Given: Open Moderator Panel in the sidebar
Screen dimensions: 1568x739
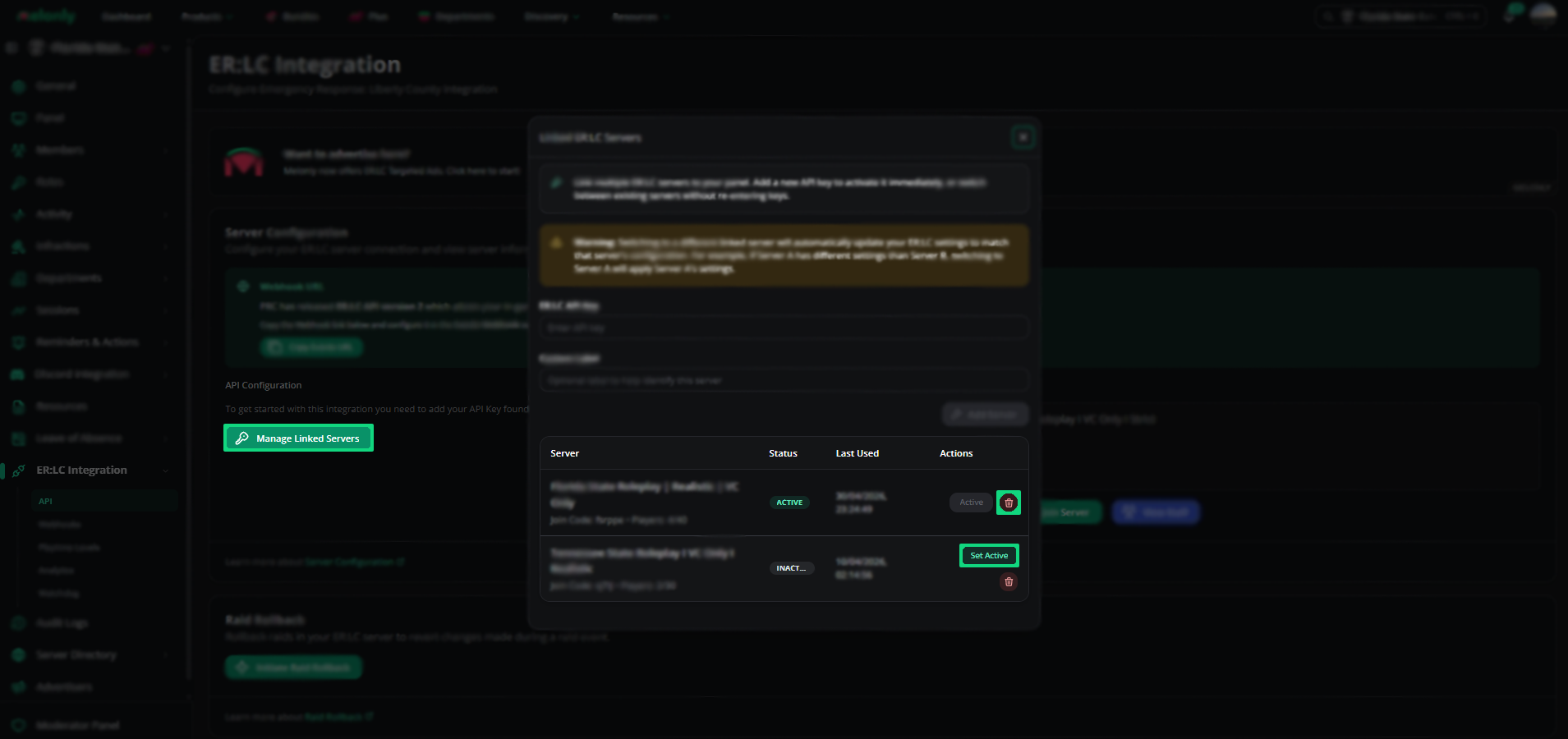Looking at the screenshot, I should coord(78,726).
